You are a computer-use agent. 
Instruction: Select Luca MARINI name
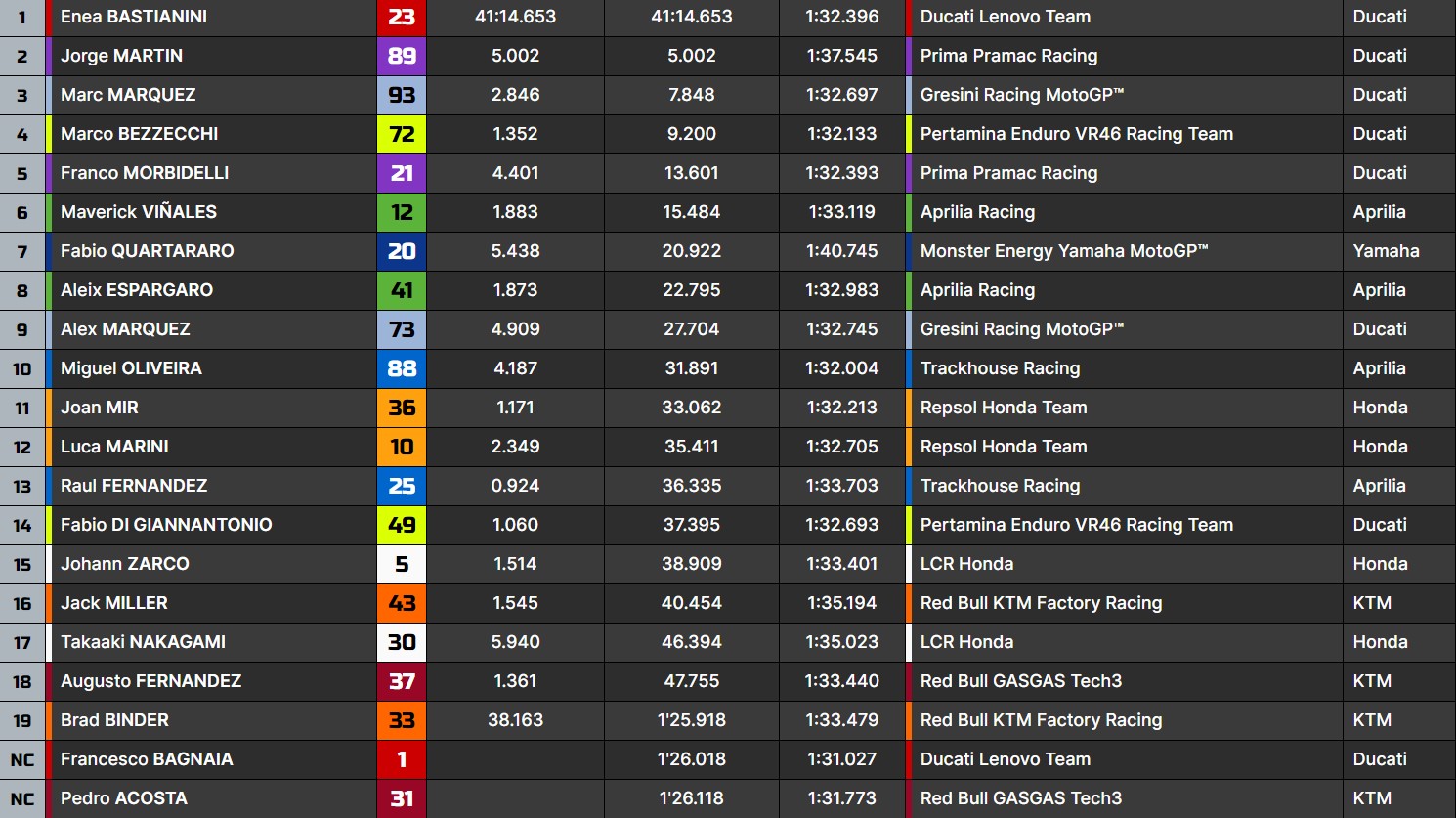114,447
